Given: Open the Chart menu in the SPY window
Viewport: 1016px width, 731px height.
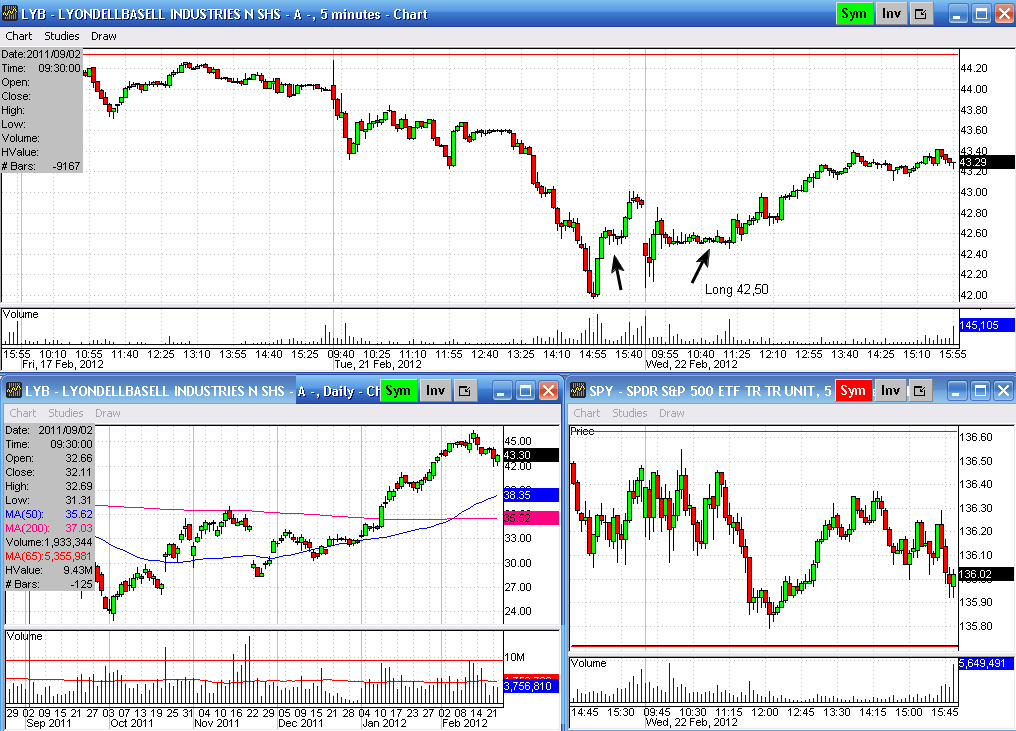Looking at the screenshot, I should 587,413.
